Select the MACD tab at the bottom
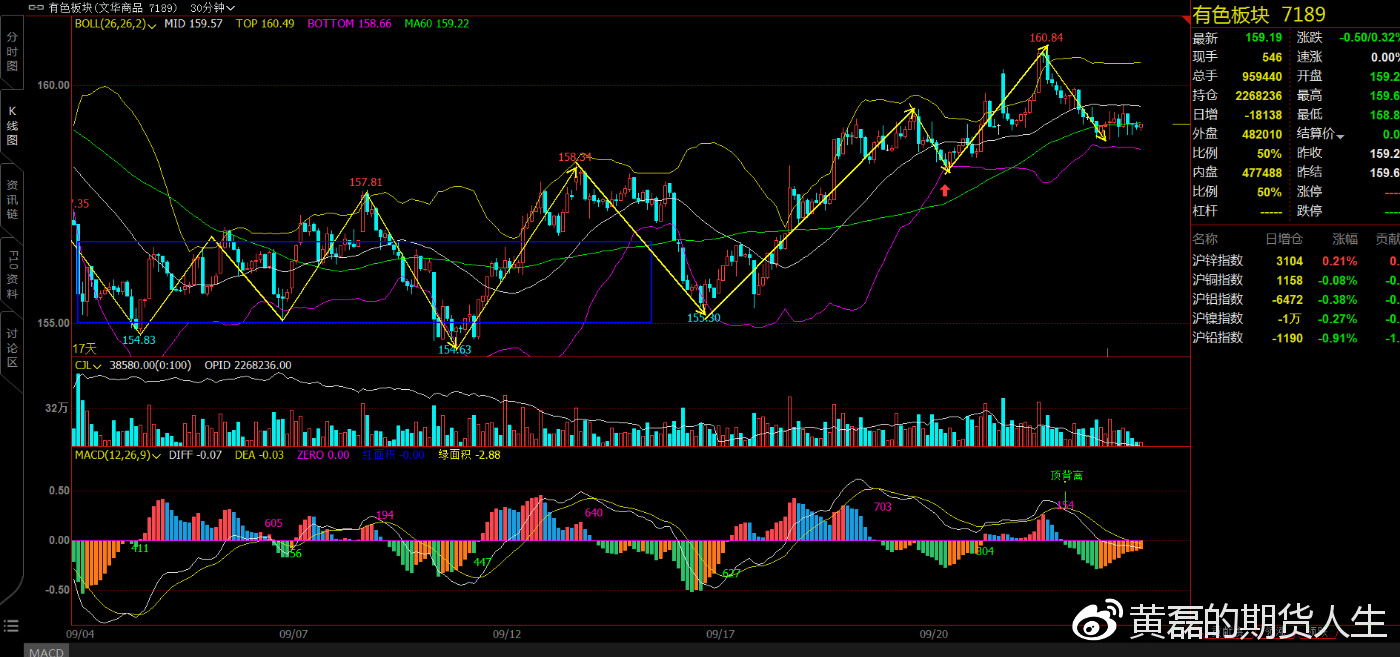The height and width of the screenshot is (657, 1400). click(x=46, y=652)
